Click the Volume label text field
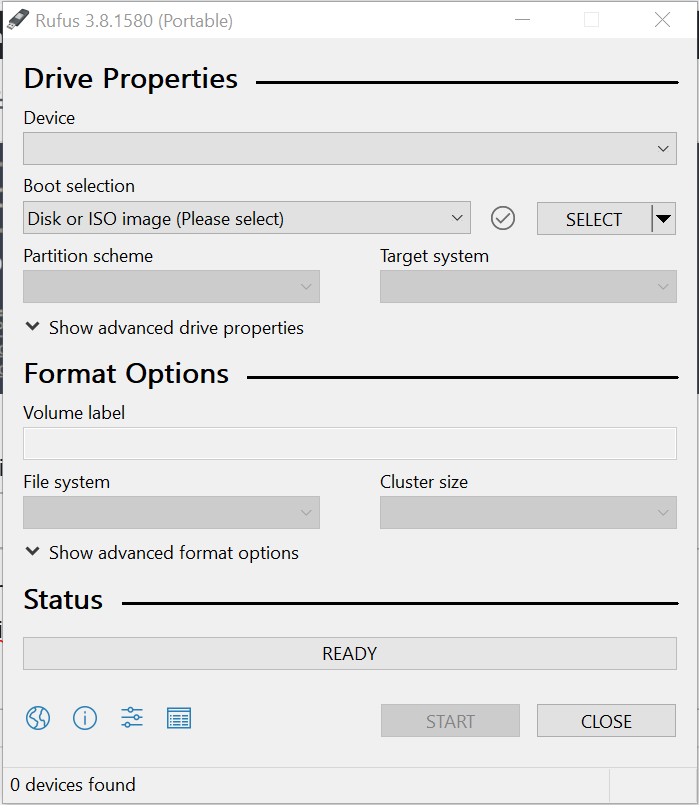699x805 pixels. (x=349, y=444)
